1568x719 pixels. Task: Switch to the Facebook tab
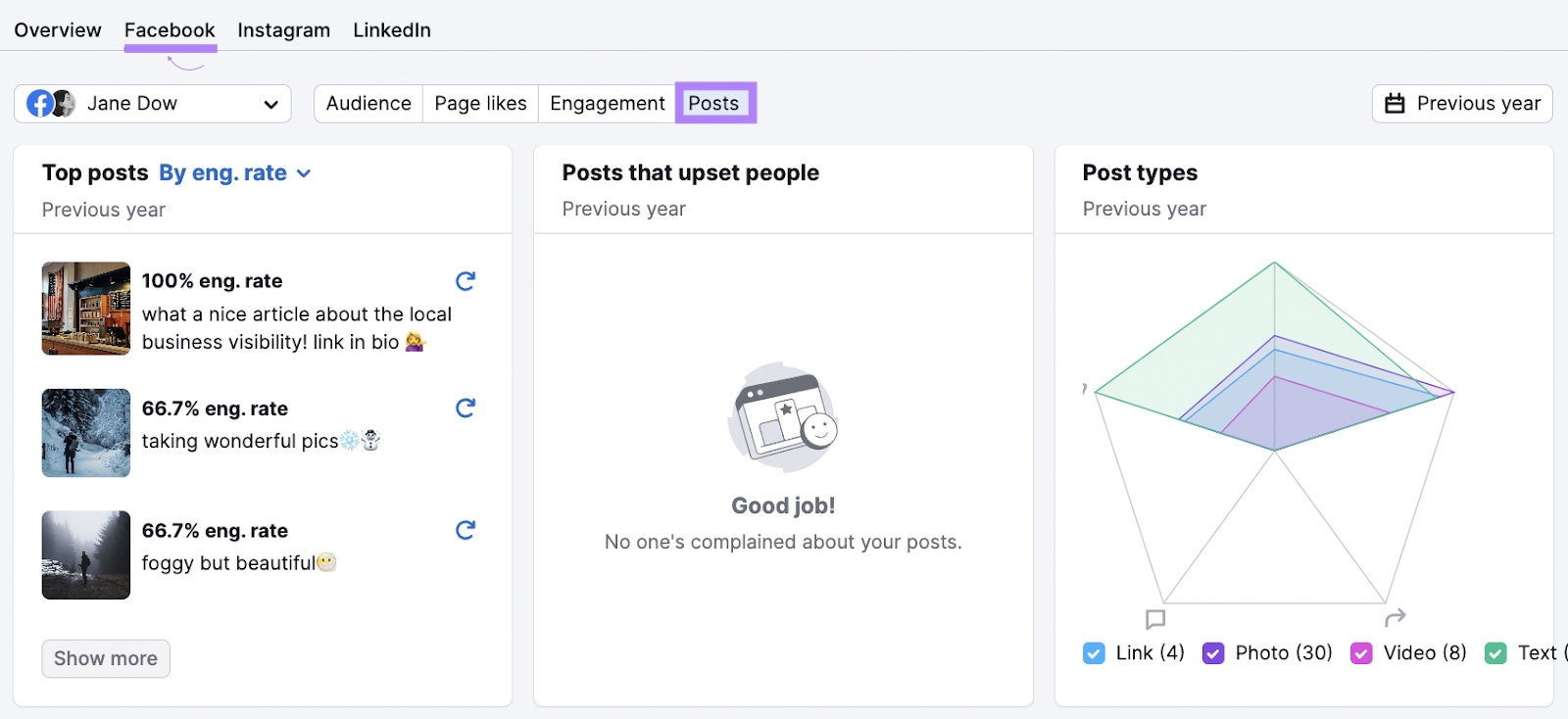pyautogui.click(x=170, y=29)
